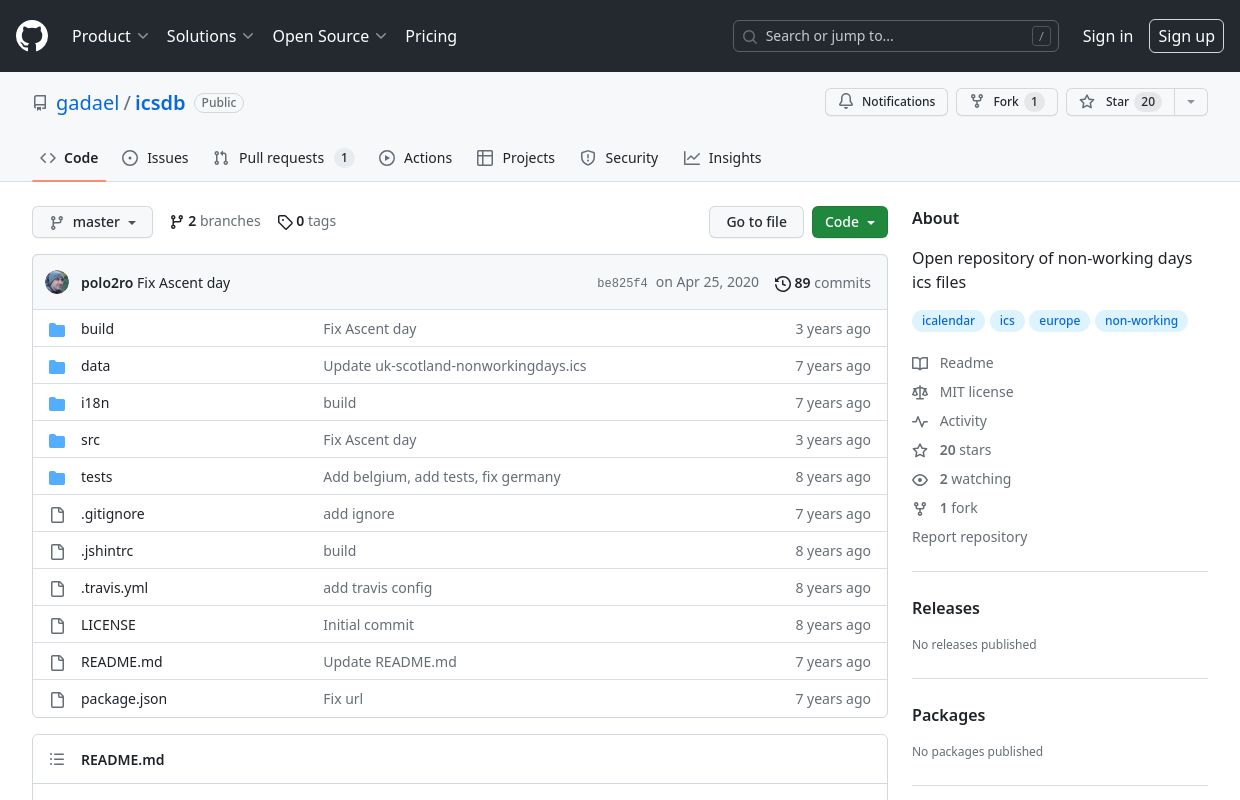Select the europe topic tag
This screenshot has height=800, width=1240.
point(1059,321)
